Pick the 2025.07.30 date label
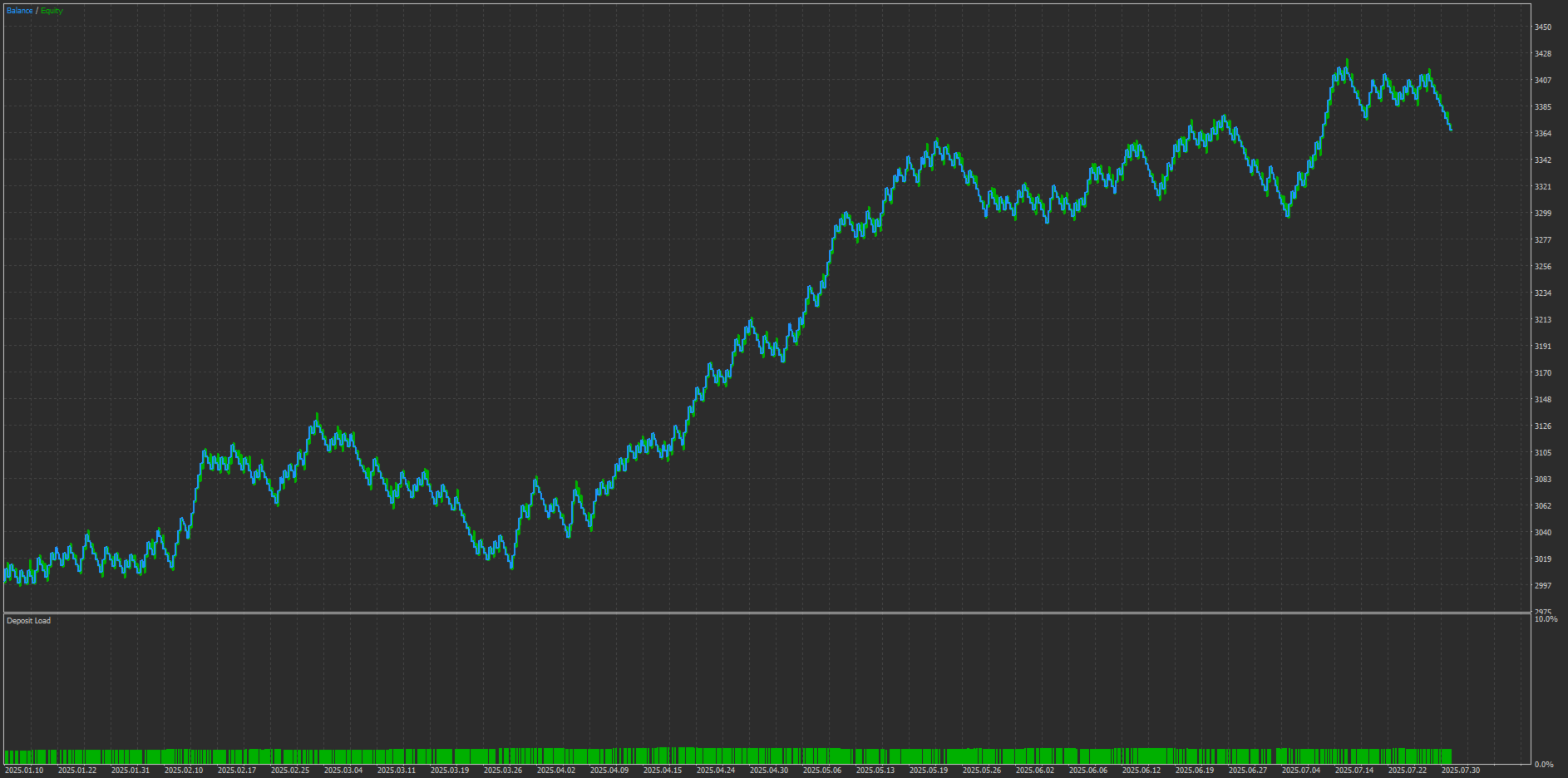1568x778 pixels. (x=1460, y=771)
